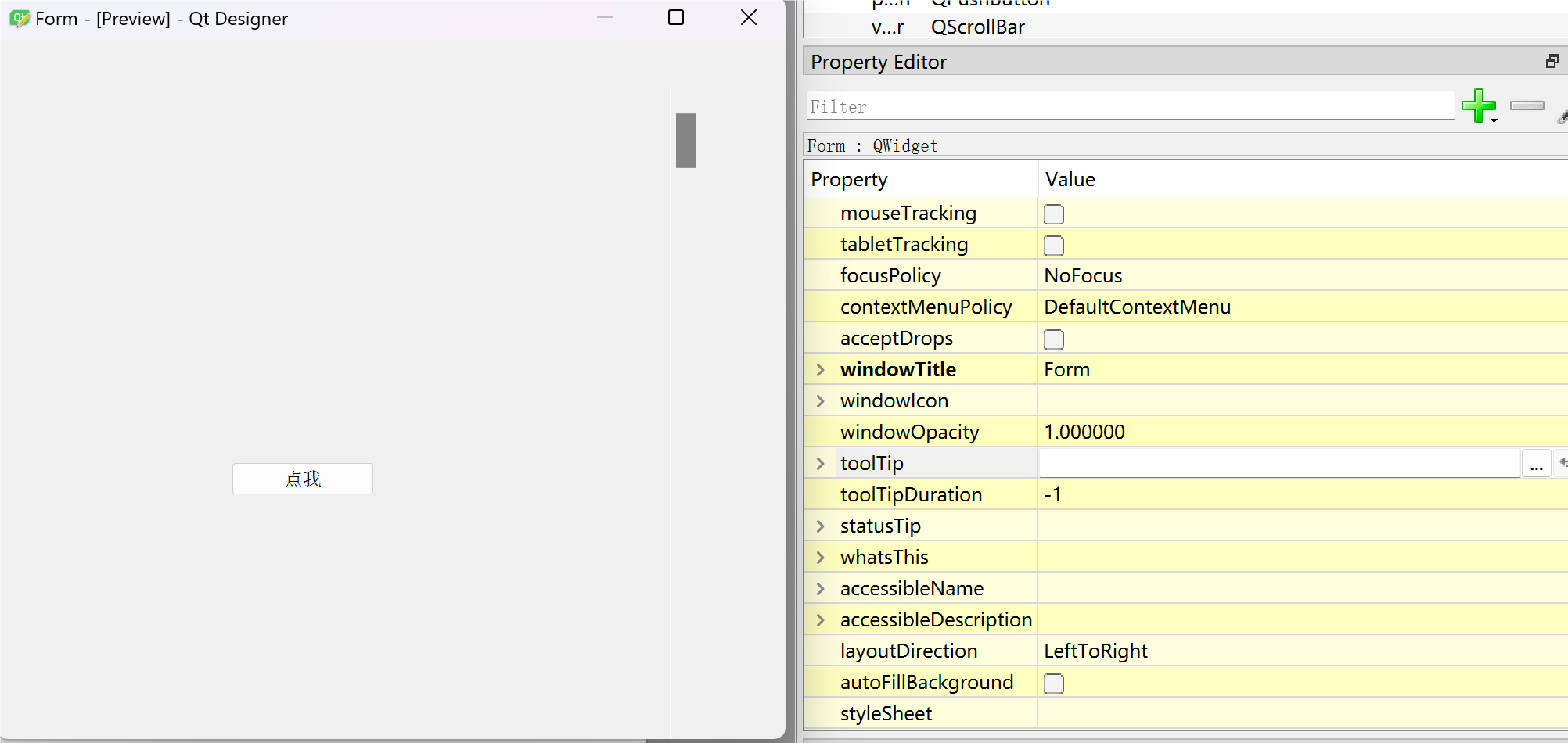Select the layoutDirection LeftToRight value
Screen dimensions: 1568x743
(x=1095, y=651)
